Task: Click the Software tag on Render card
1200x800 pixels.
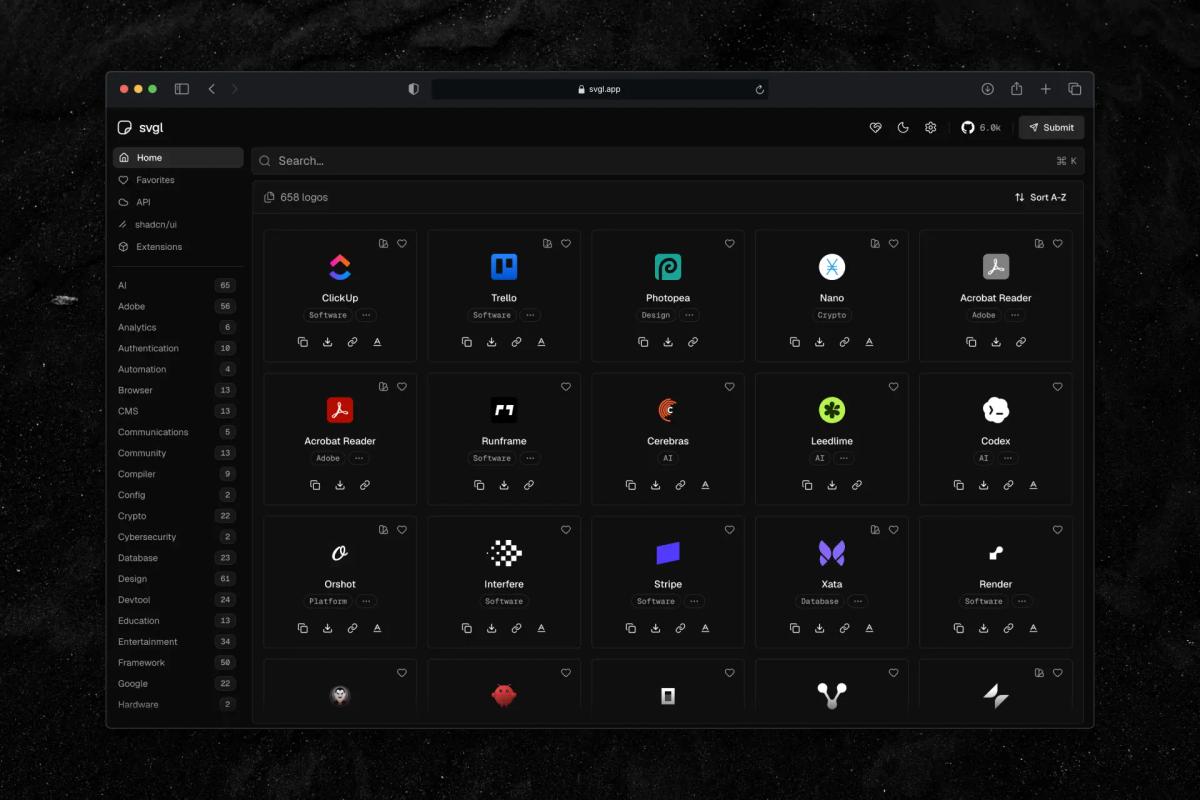Action: click(984, 601)
